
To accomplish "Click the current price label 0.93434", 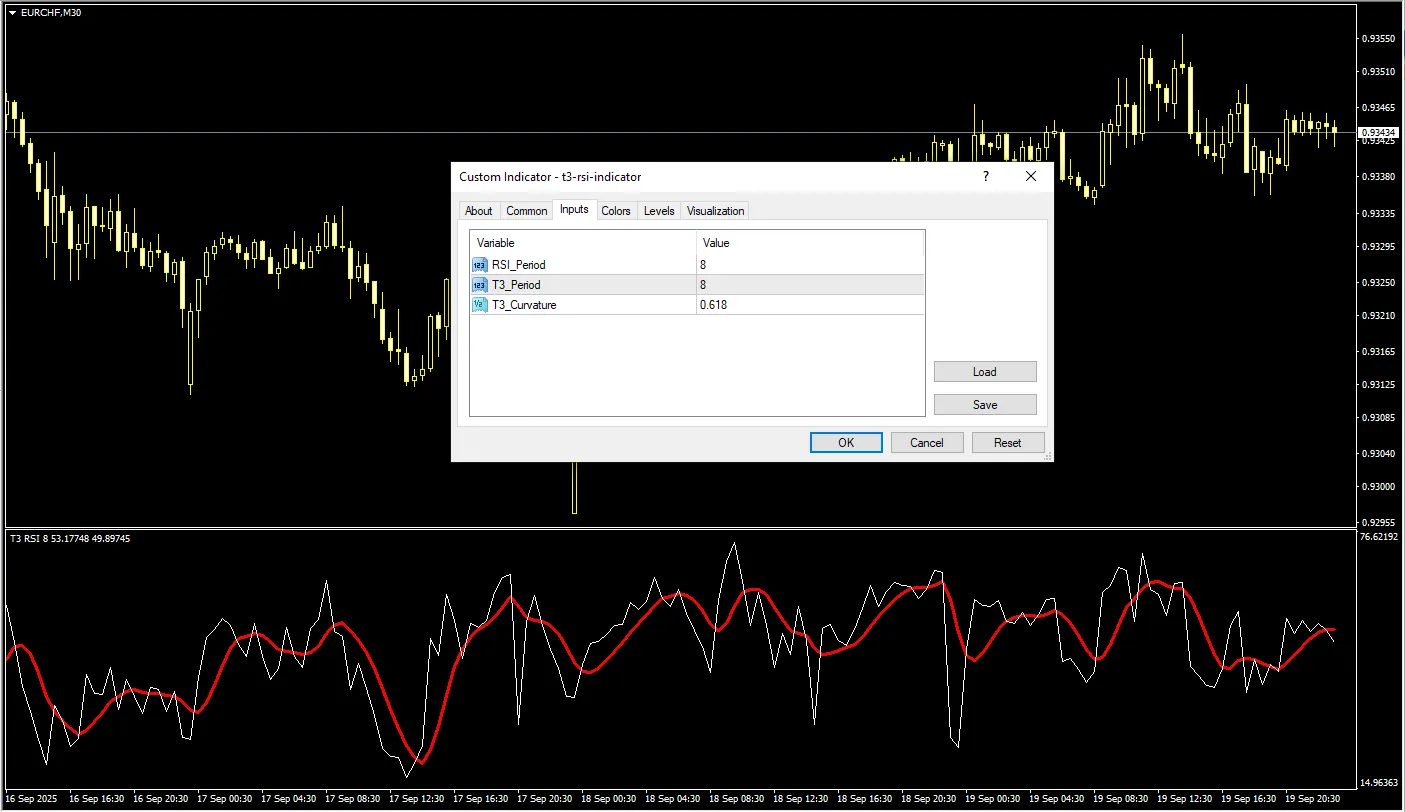I will pos(1378,133).
